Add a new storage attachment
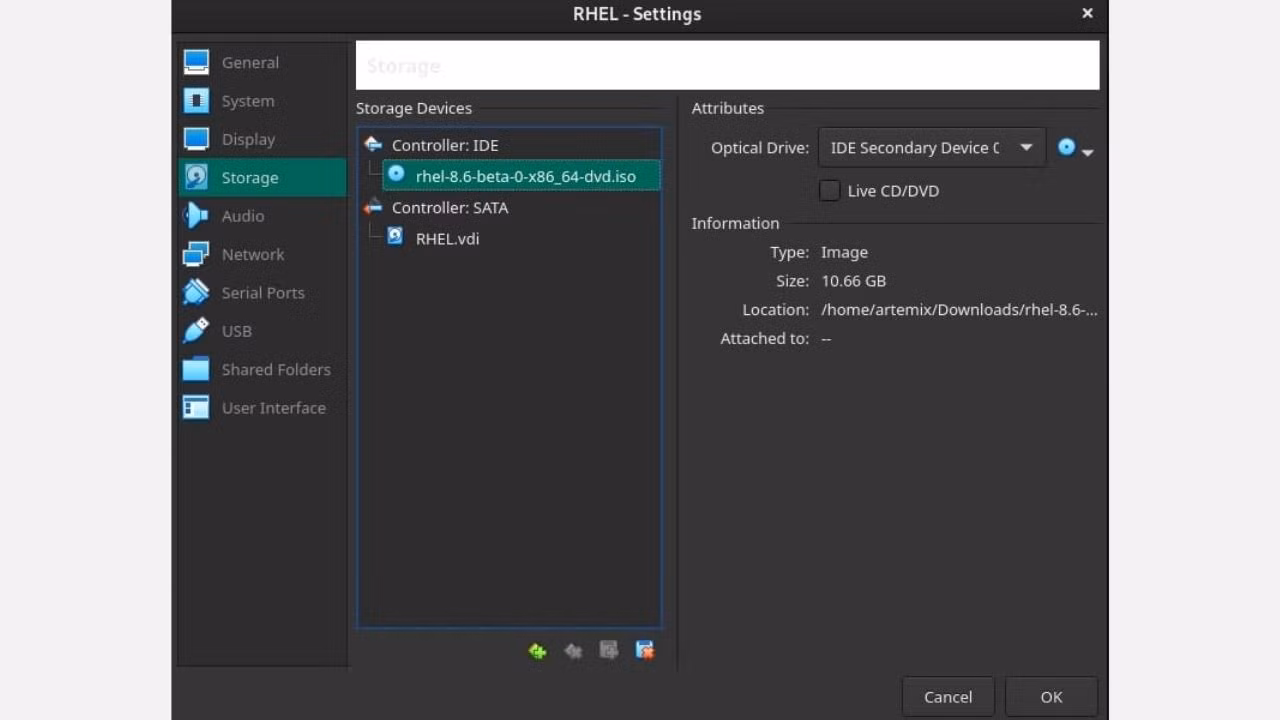 point(608,651)
